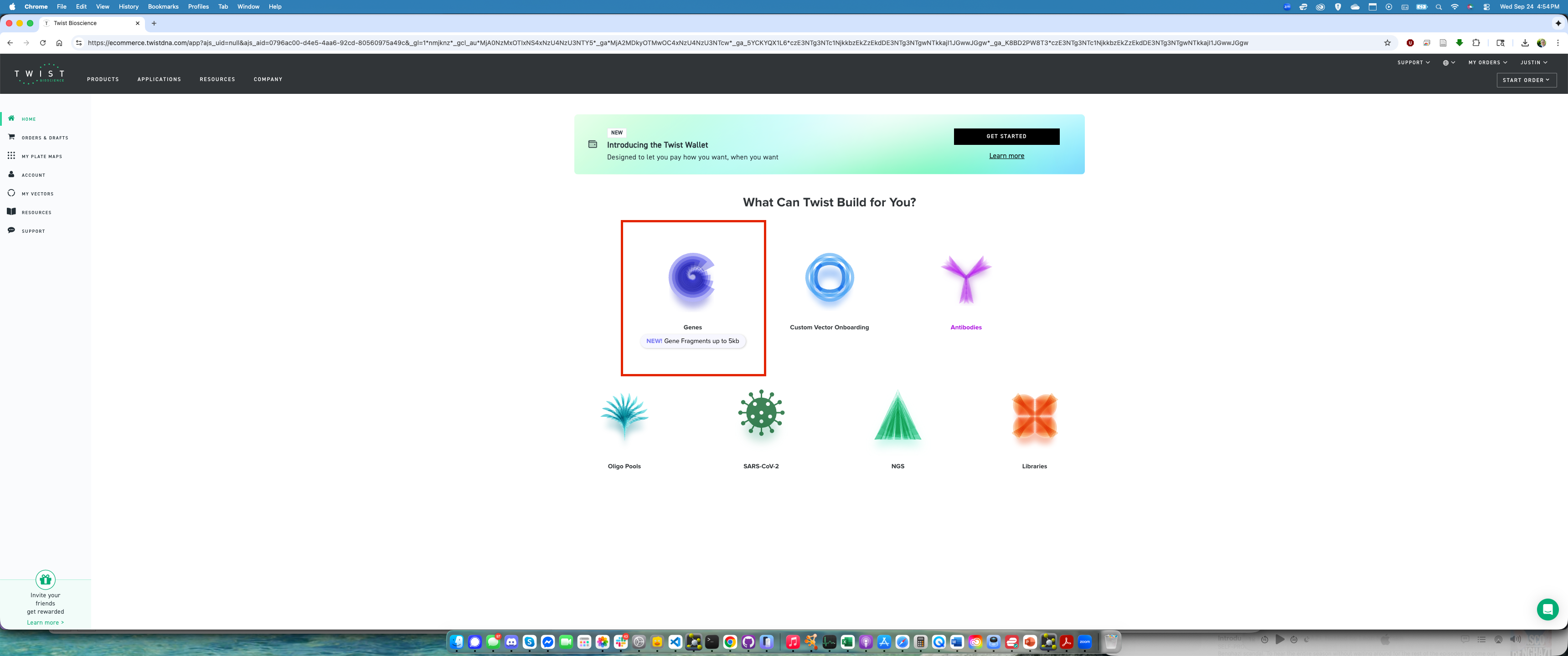1568x656 pixels.
Task: Open the Resources top navigation menu
Action: click(217, 79)
